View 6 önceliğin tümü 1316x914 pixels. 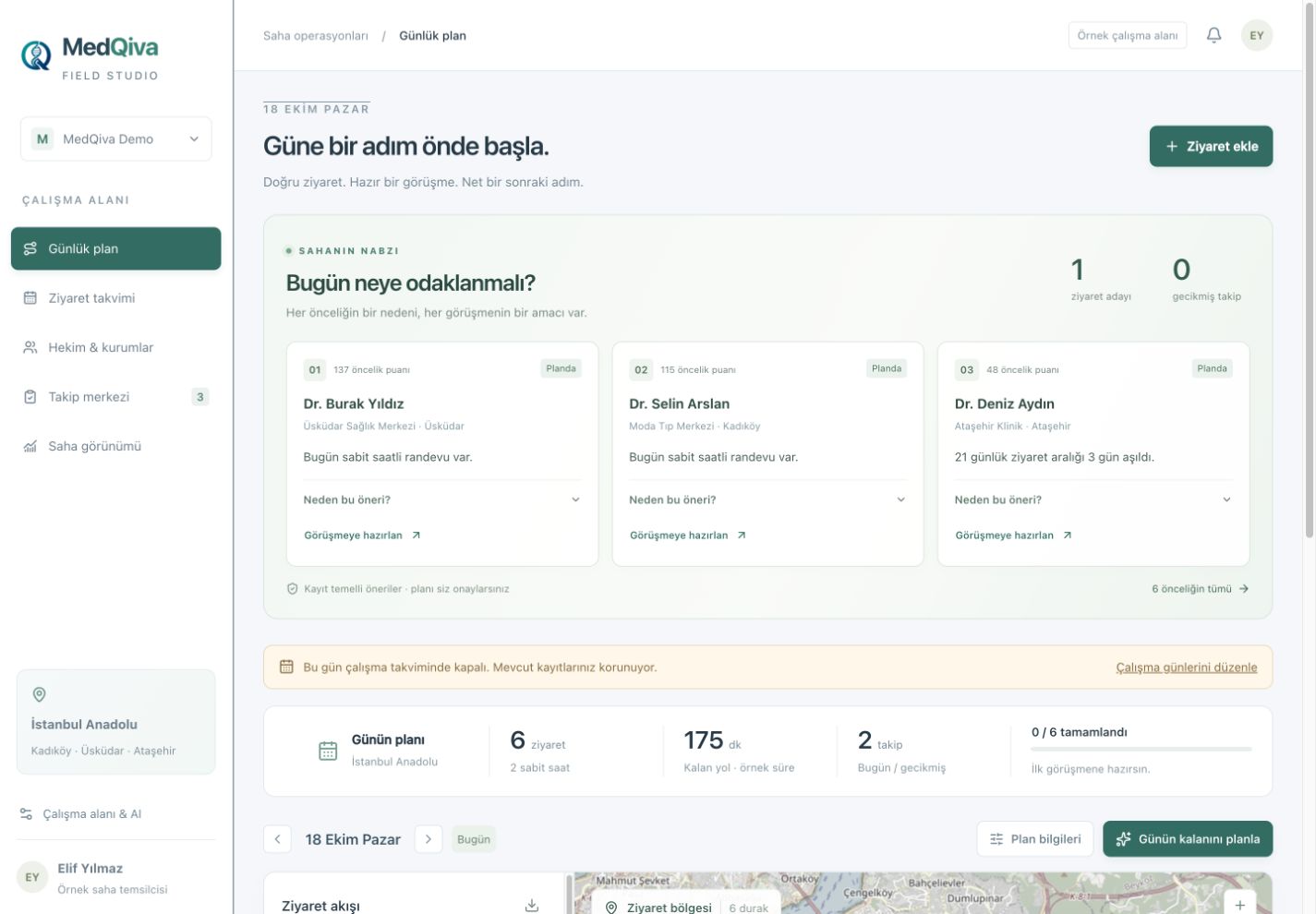[1201, 589]
